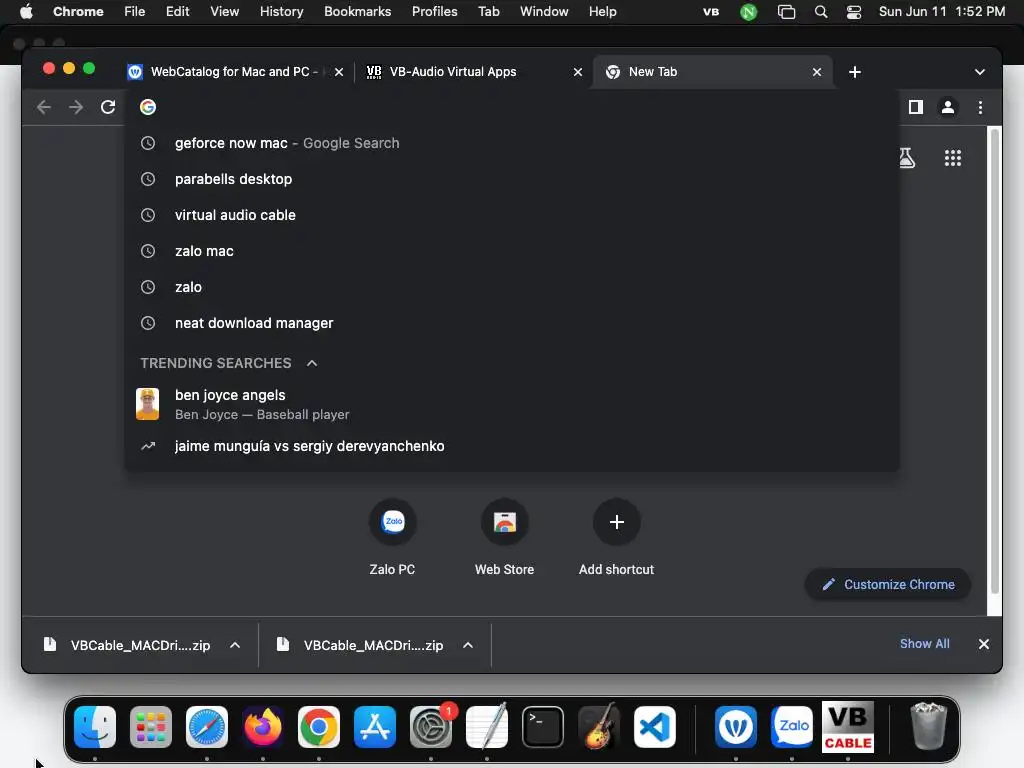The width and height of the screenshot is (1024, 768).
Task: Open TextEdit from the dock
Action: (x=487, y=727)
